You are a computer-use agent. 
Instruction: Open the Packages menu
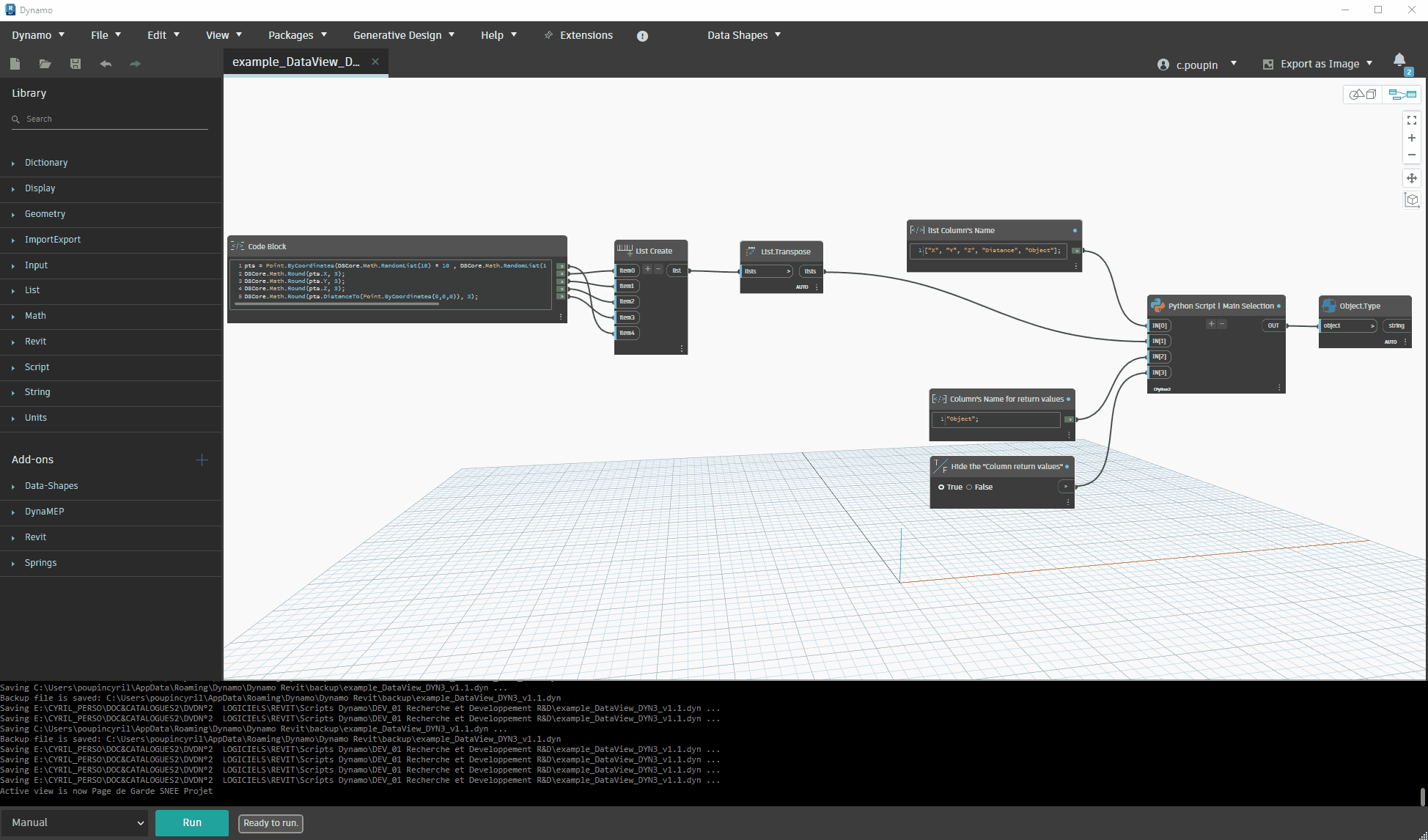point(297,35)
